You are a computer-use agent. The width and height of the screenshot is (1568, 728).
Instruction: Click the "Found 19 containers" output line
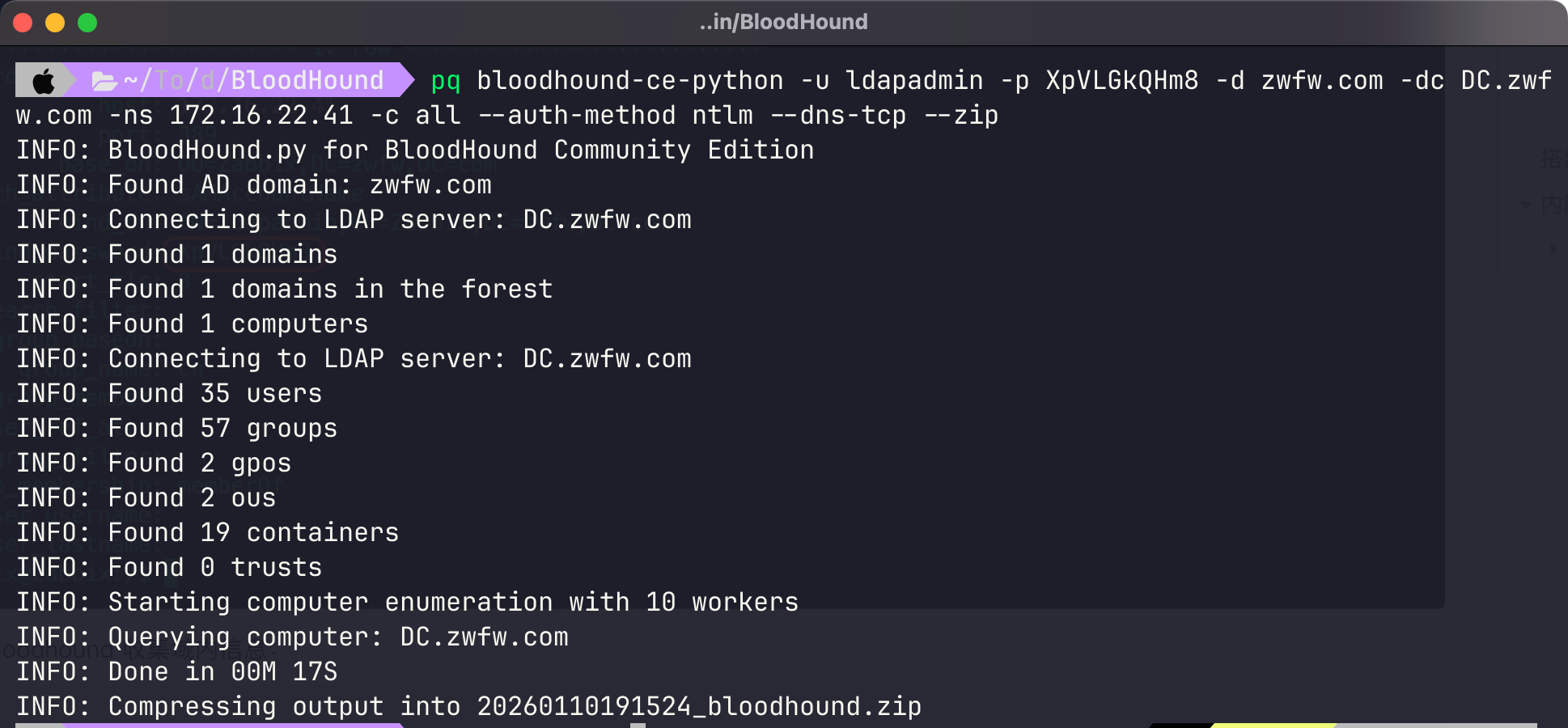pos(253,533)
